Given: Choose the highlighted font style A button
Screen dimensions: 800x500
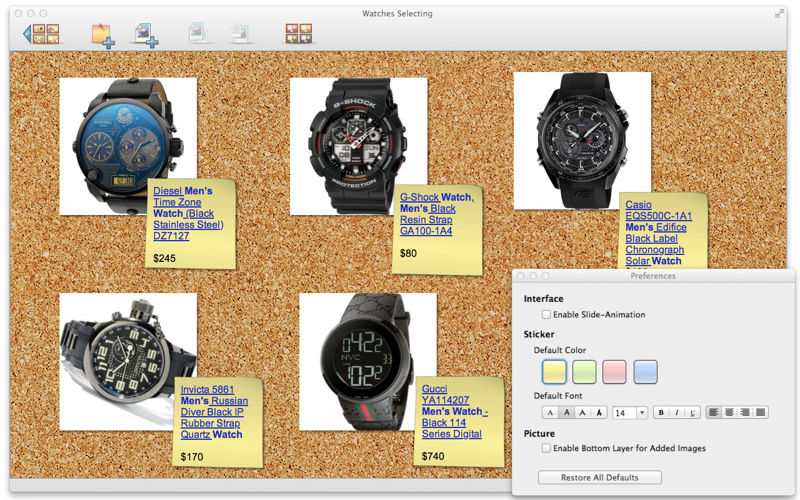Looking at the screenshot, I should (x=566, y=412).
